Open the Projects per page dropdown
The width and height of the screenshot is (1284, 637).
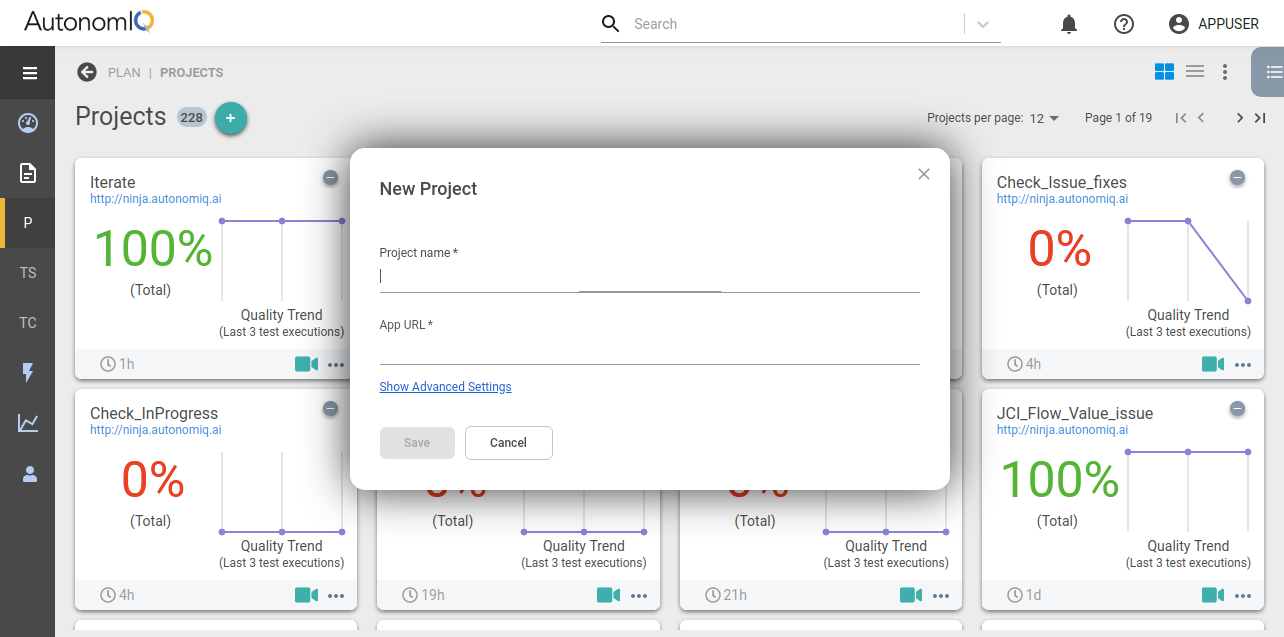coord(1044,118)
